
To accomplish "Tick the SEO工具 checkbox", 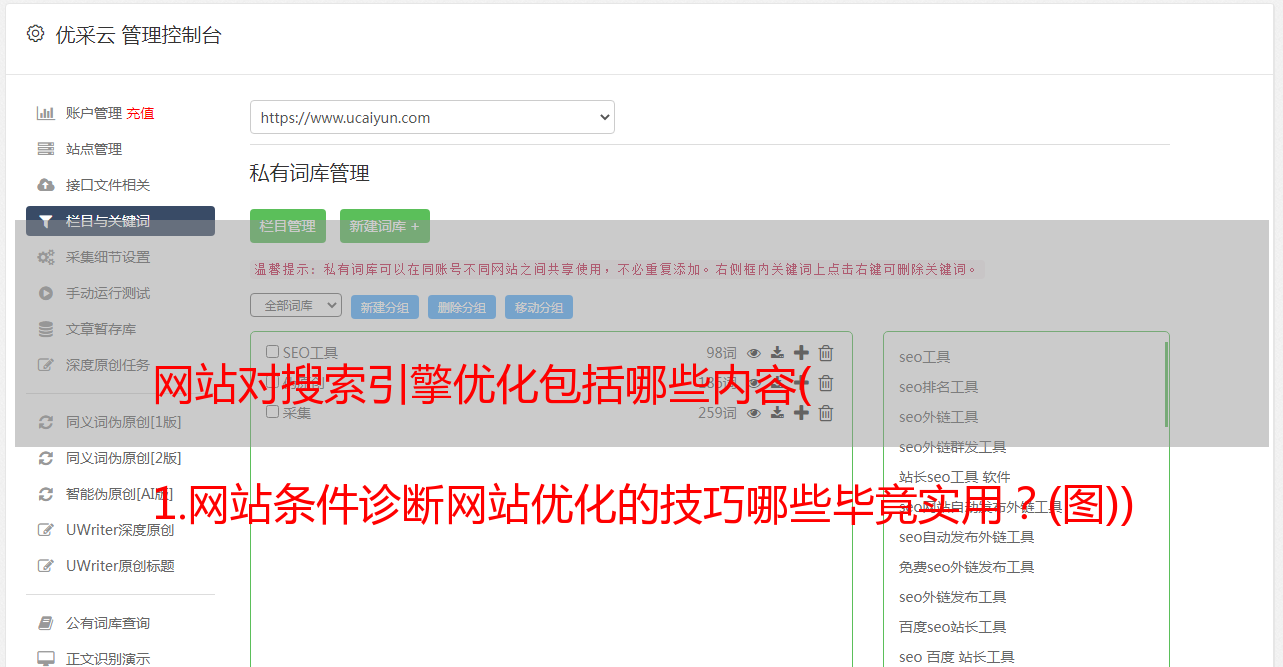I will tap(272, 352).
